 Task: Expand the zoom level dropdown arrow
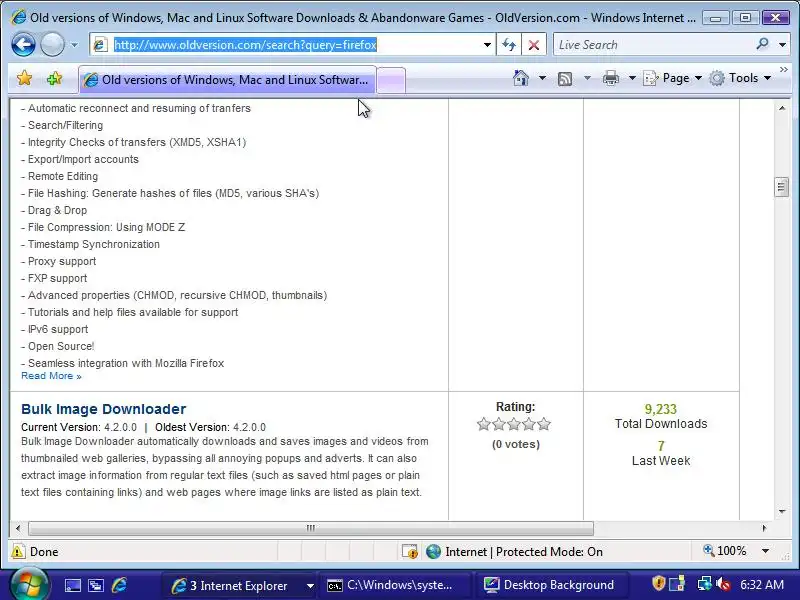765,551
